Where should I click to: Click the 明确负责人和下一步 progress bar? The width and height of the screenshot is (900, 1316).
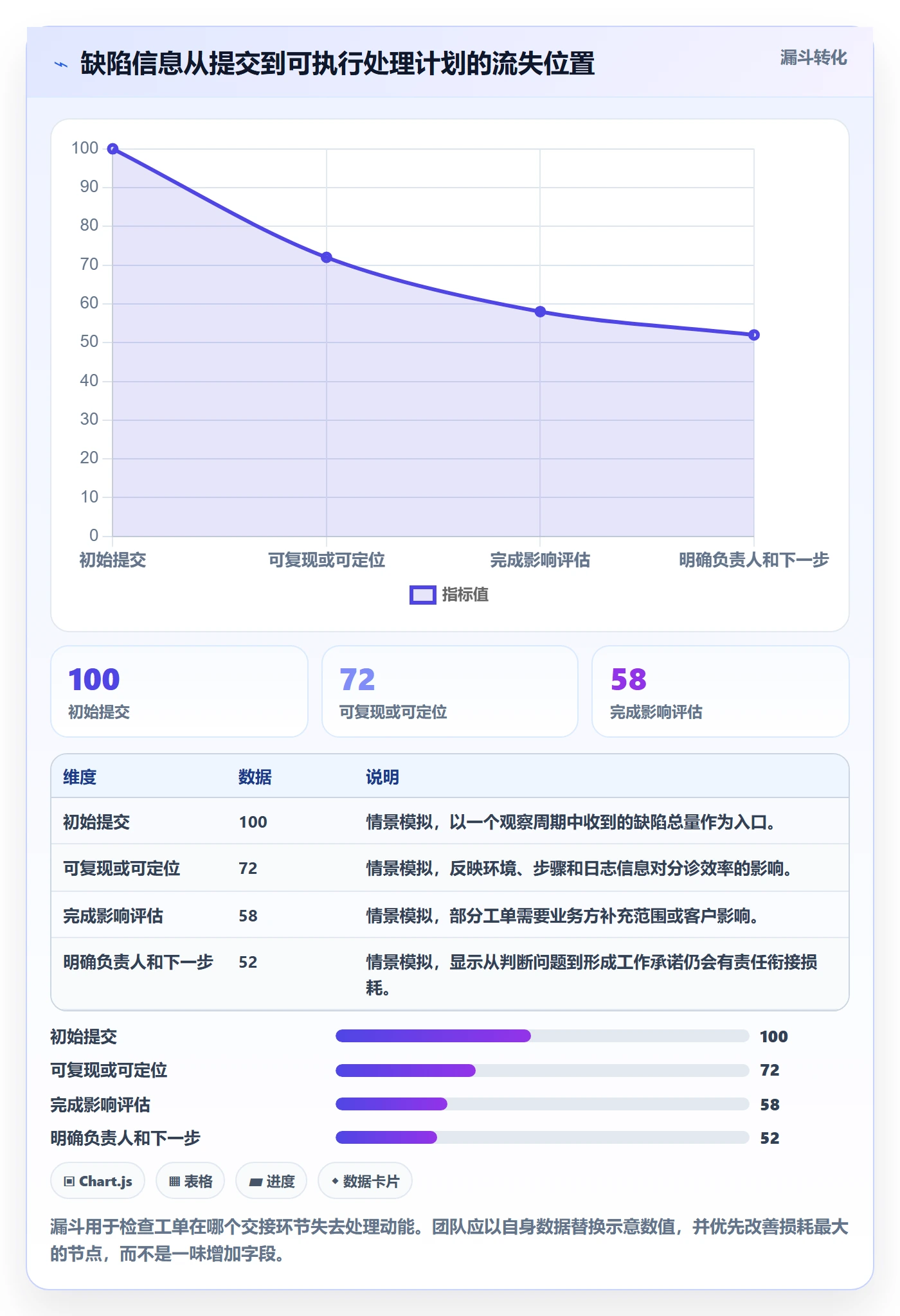click(x=542, y=1137)
